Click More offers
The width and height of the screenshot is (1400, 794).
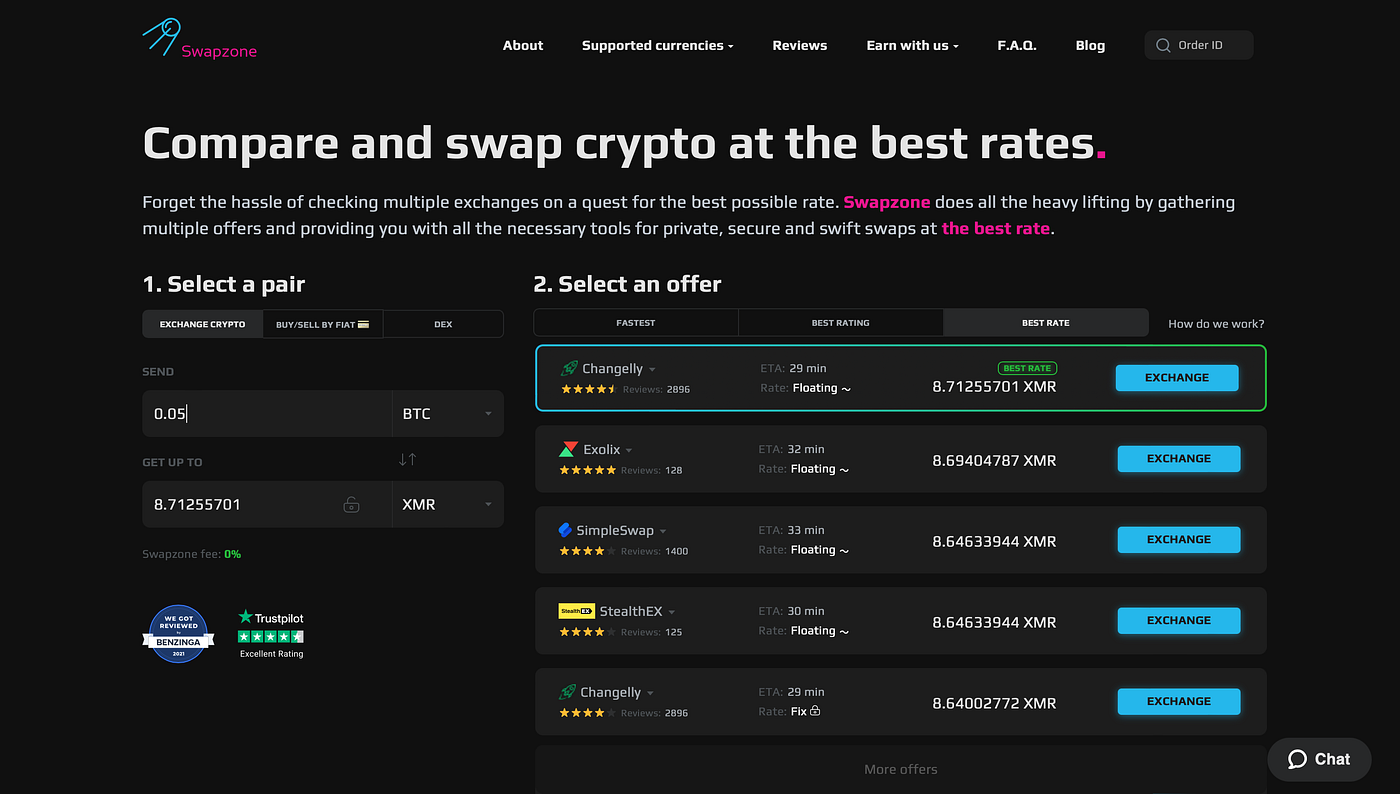click(x=901, y=769)
